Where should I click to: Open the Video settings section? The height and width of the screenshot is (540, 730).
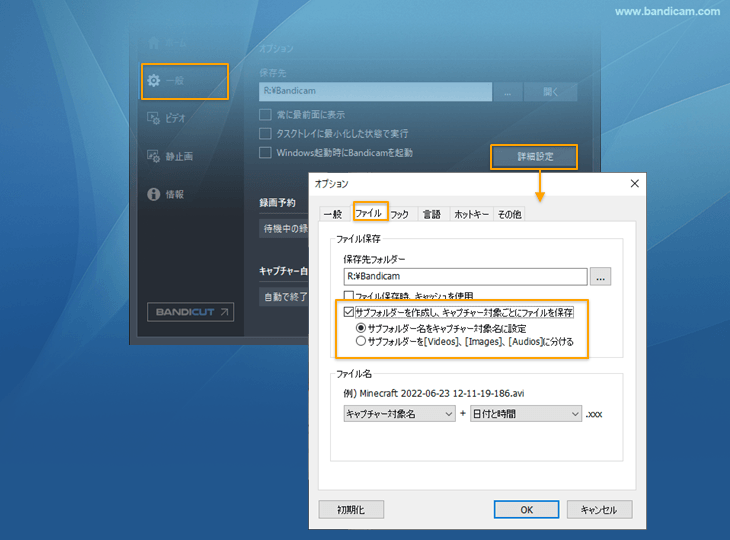[167, 118]
